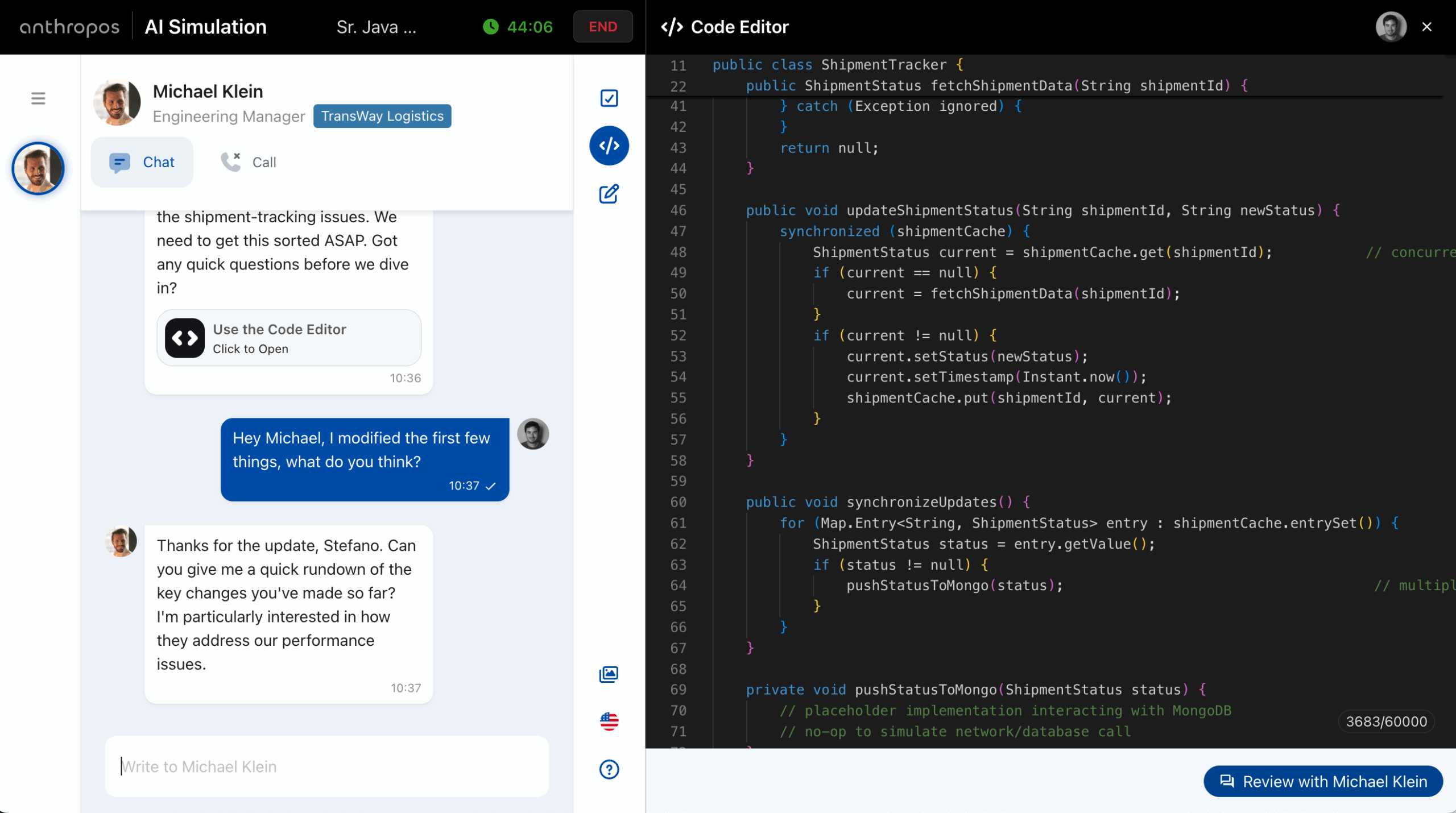Open the image gallery icon
The height and width of the screenshot is (813, 1456).
(609, 674)
